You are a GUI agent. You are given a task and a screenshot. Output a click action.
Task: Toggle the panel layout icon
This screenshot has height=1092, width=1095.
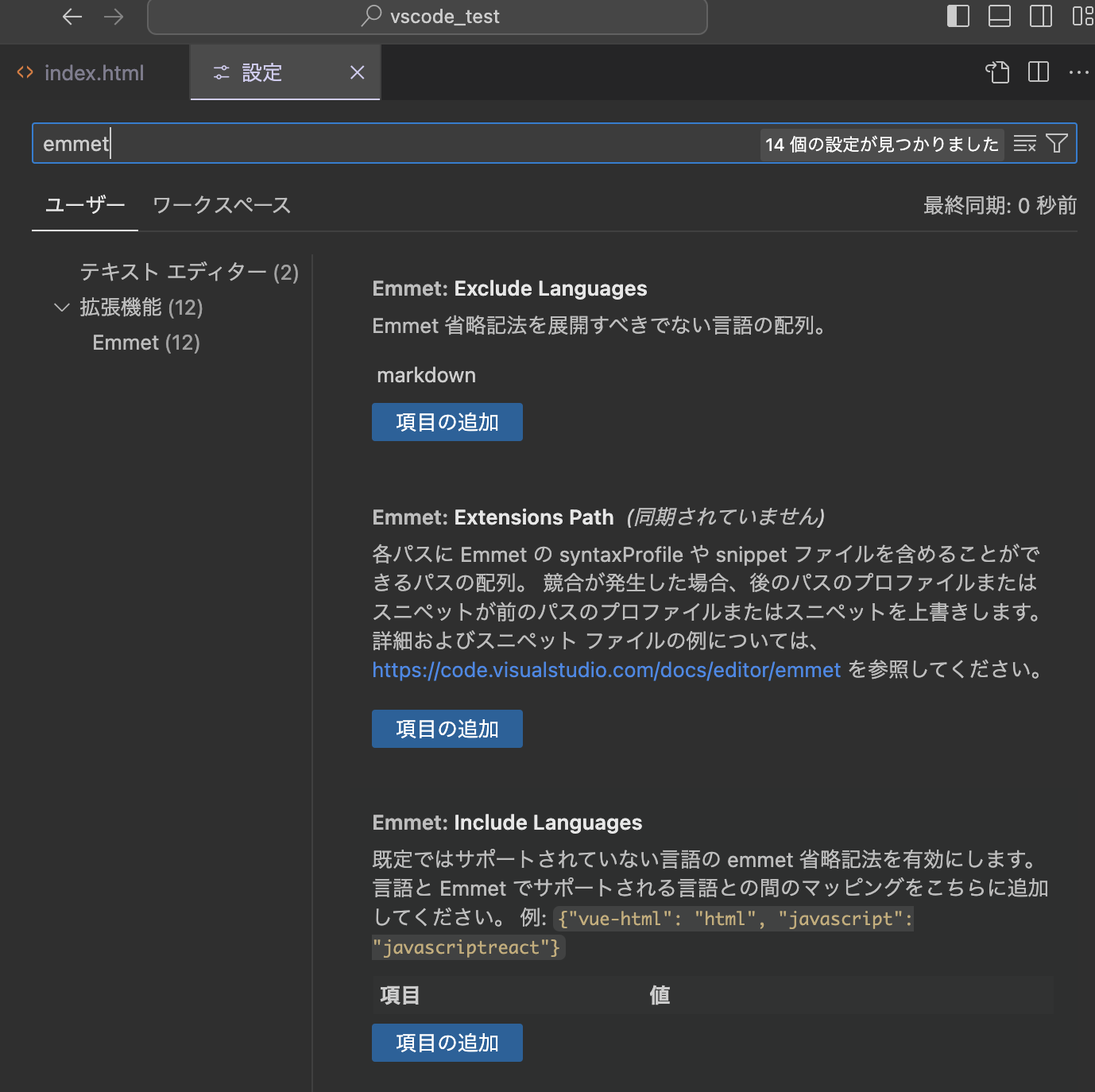point(1000,16)
